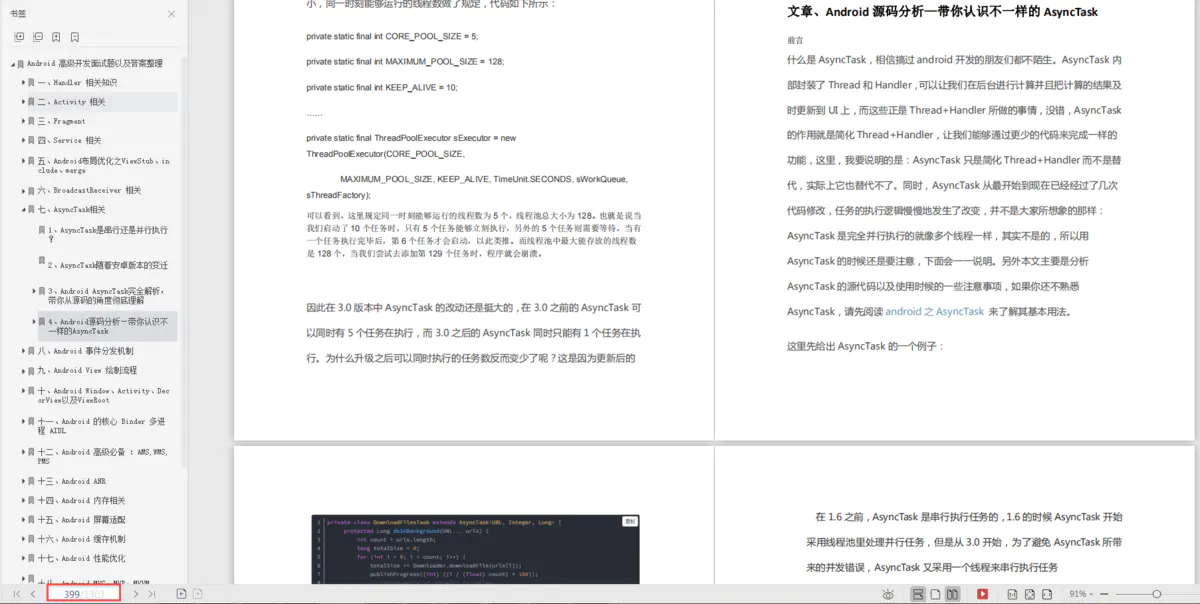Image resolution: width=1200 pixels, height=604 pixels.
Task: Open bookmark 十五、Android 屏幕适配
Action: coord(81,520)
